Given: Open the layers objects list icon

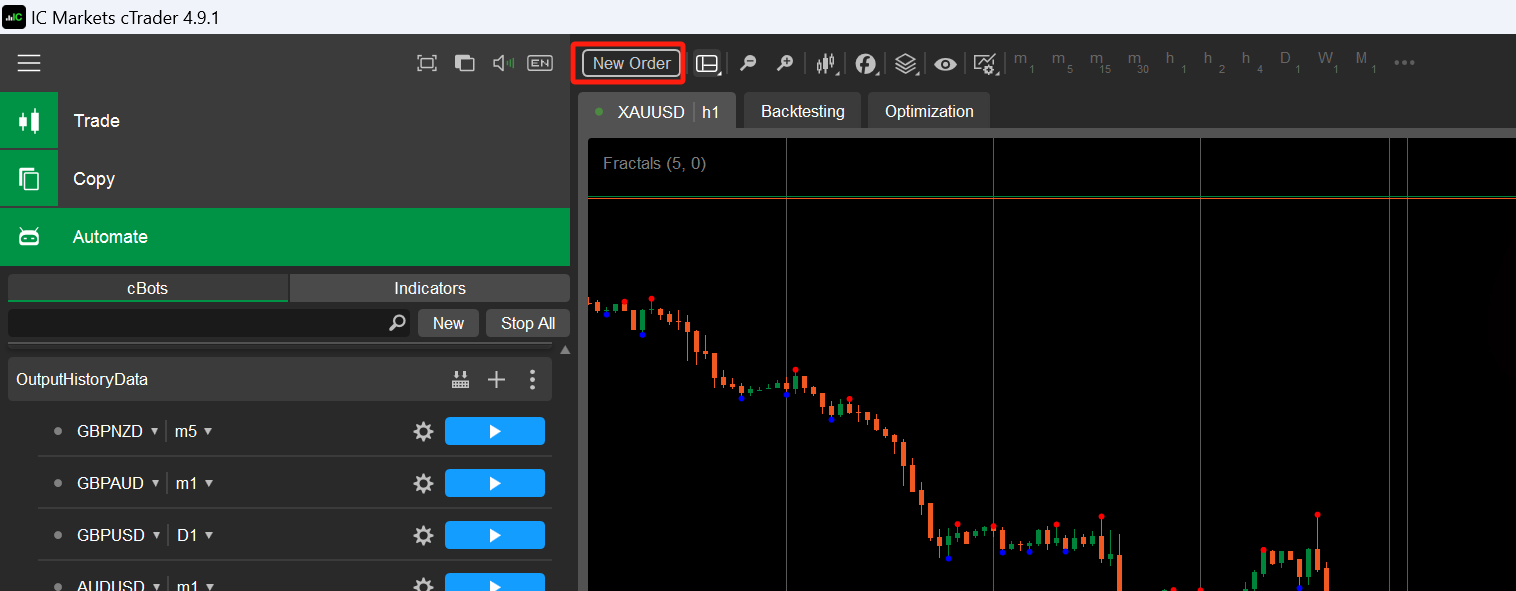Looking at the screenshot, I should (x=905, y=63).
